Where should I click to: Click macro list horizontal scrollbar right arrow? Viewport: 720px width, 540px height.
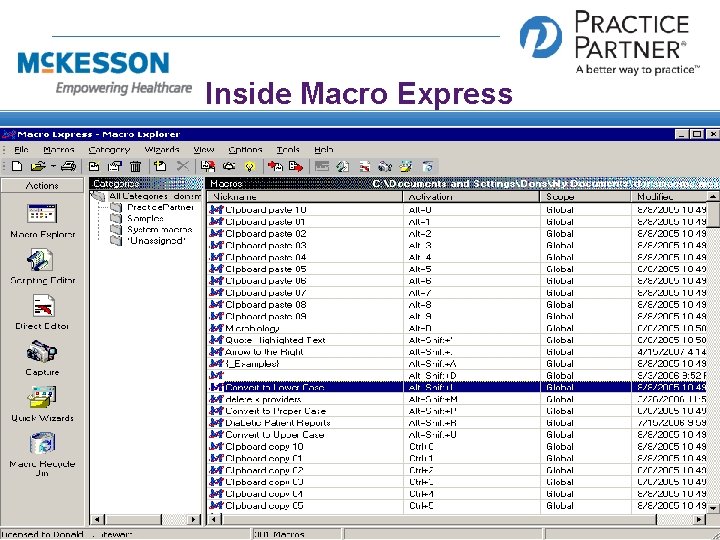[x=700, y=519]
